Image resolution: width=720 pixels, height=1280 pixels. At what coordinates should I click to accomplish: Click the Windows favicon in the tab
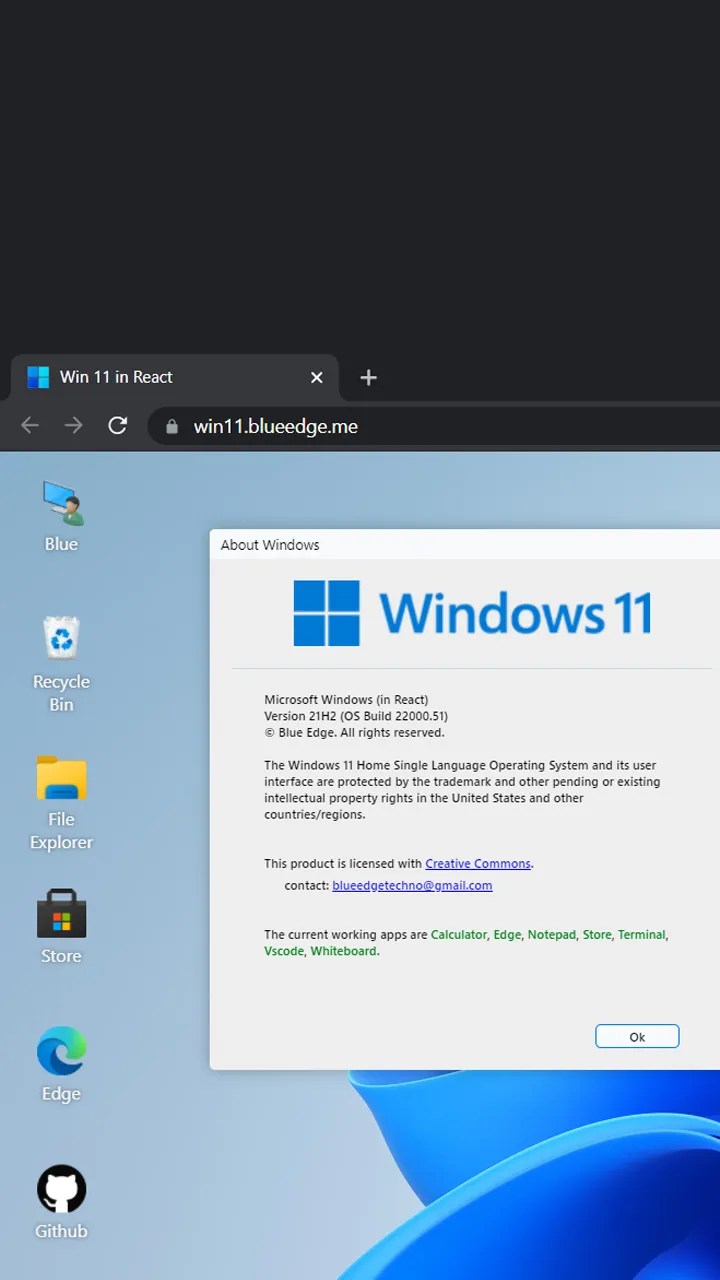38,377
